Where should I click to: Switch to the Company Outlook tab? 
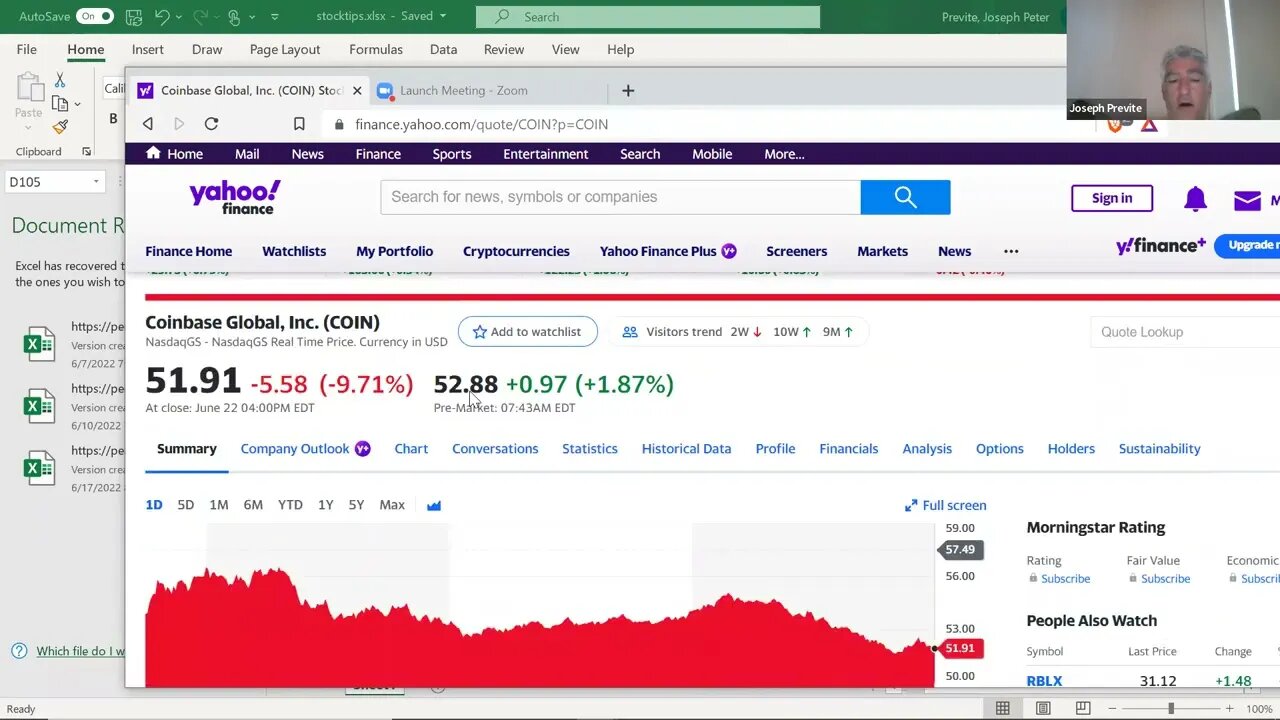pyautogui.click(x=305, y=448)
